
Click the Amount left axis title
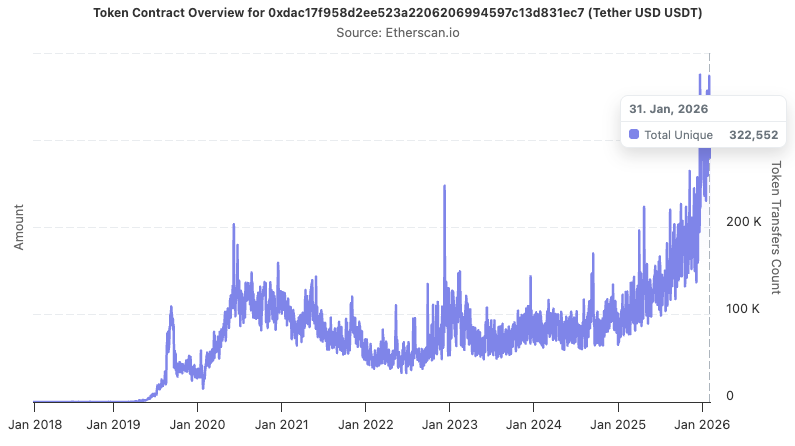tap(18, 226)
